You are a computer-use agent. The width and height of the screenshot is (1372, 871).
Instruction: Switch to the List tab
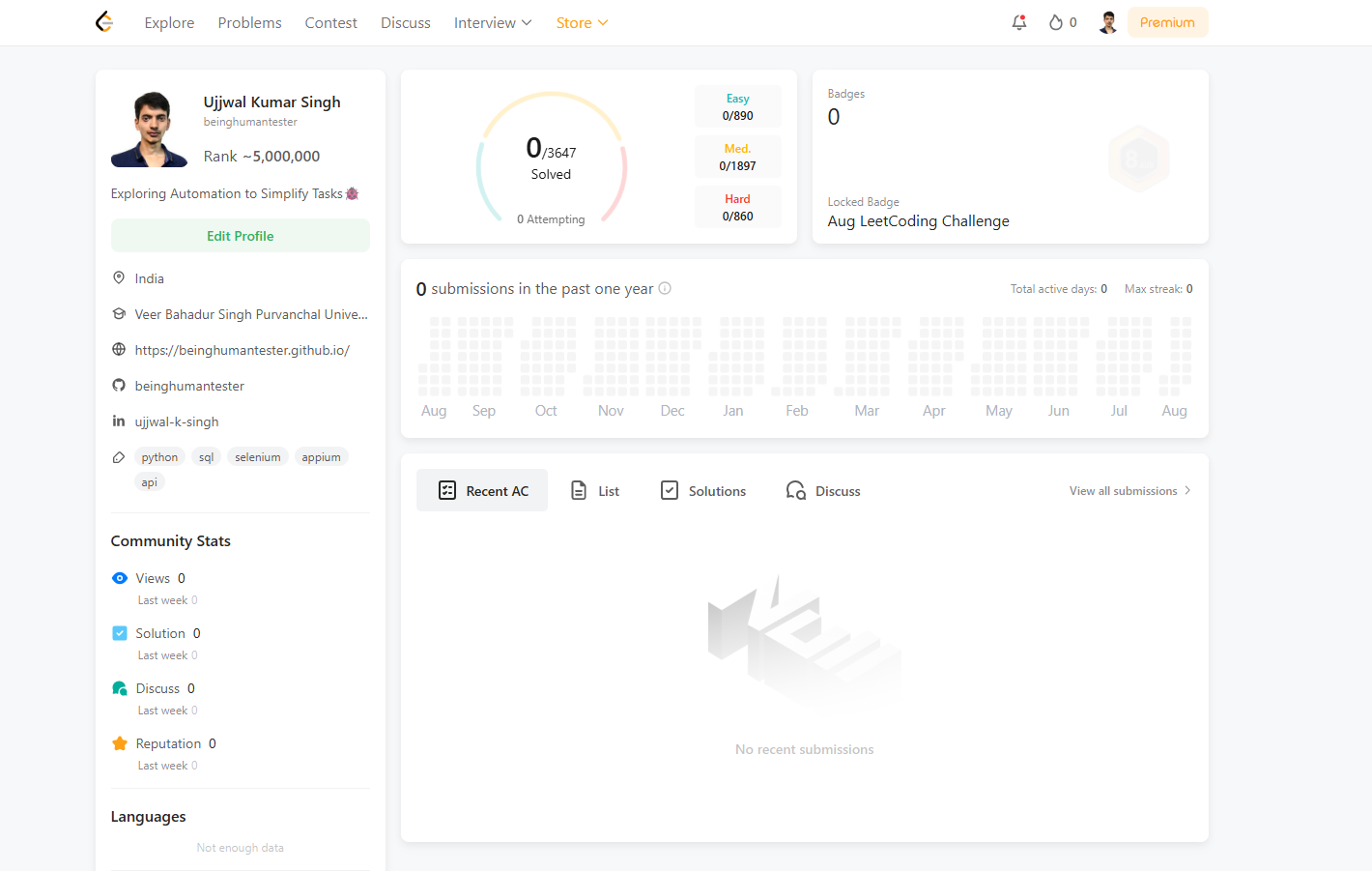595,490
